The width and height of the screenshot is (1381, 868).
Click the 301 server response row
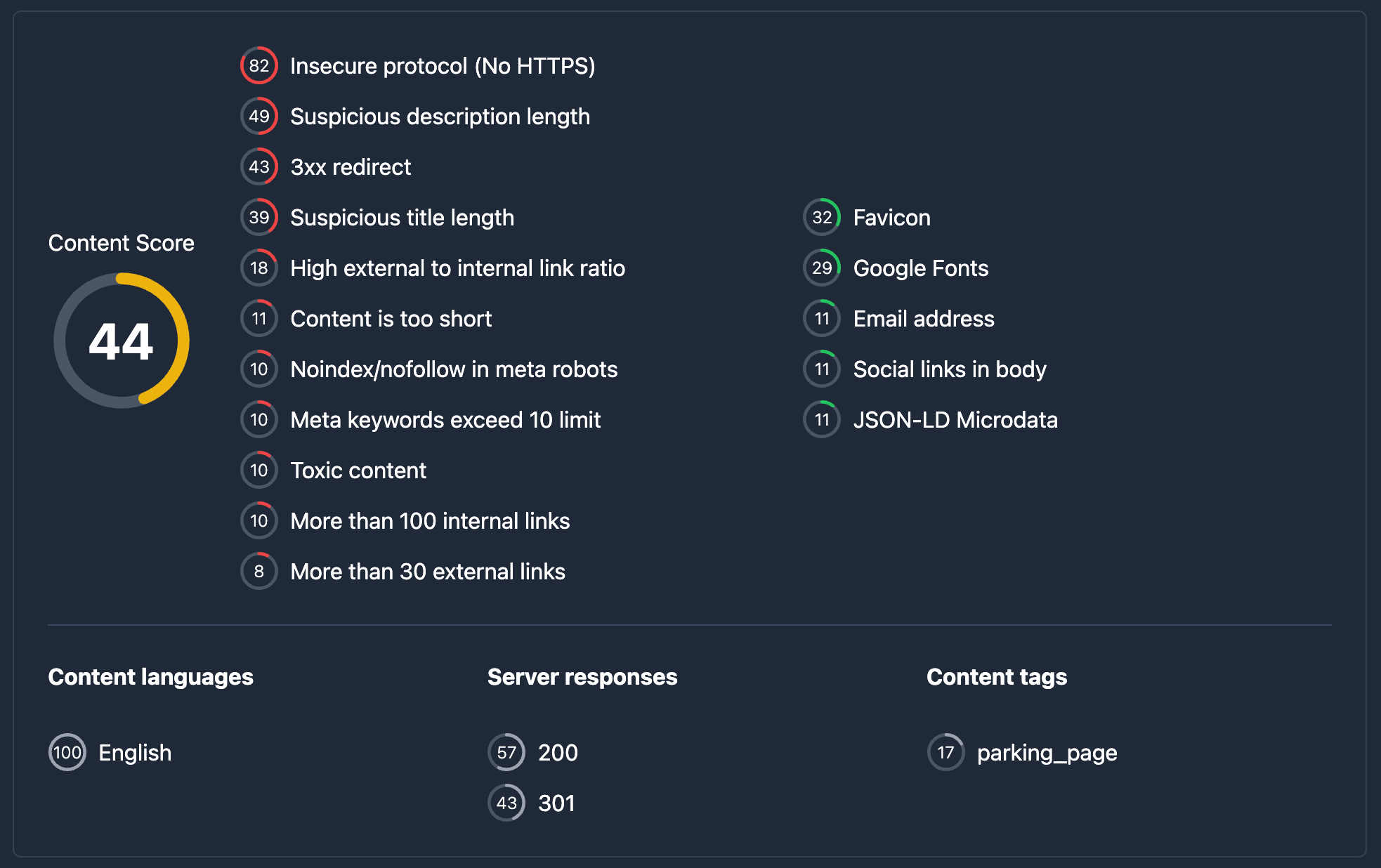click(556, 803)
